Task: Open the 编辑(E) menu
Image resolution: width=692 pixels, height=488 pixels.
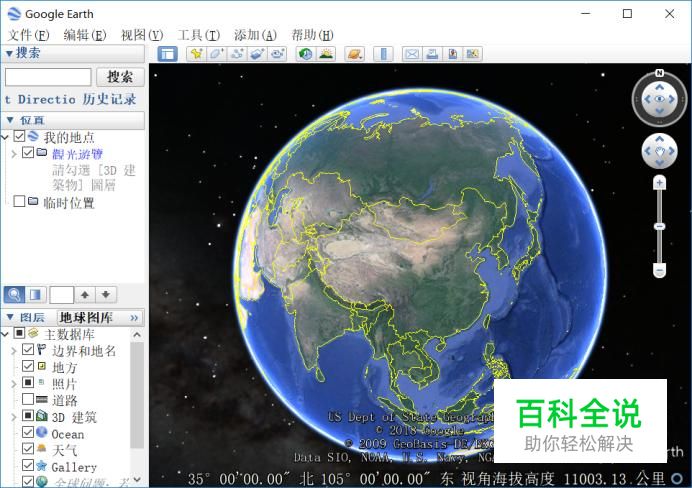Action: click(85, 35)
